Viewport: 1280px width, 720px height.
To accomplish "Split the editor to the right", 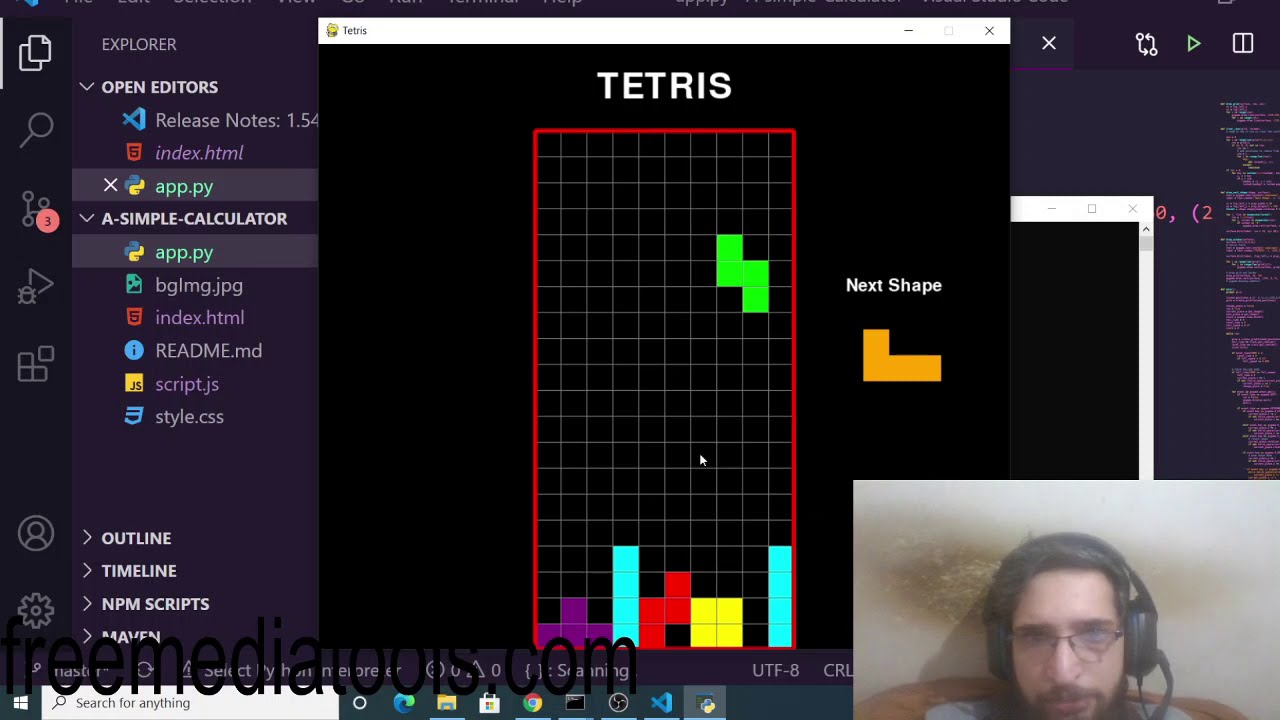I will point(1243,44).
